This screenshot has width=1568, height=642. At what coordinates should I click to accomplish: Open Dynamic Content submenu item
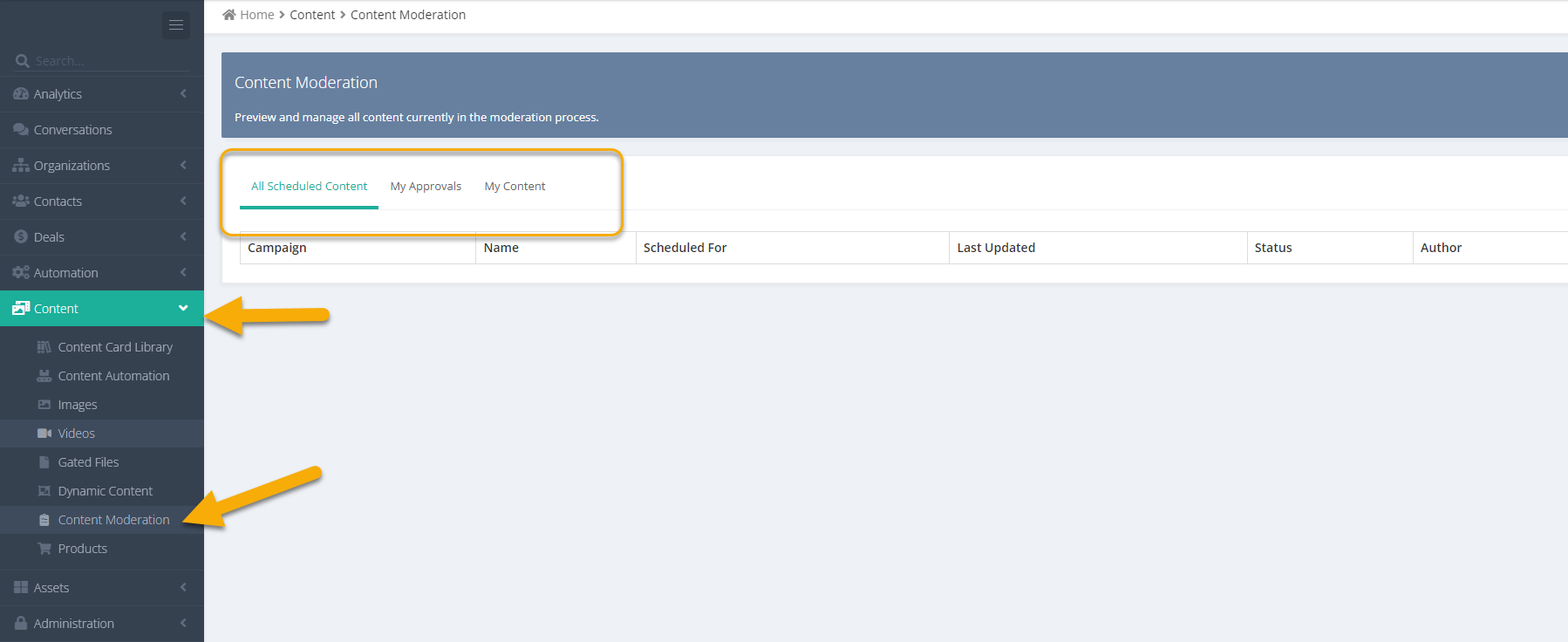[102, 490]
